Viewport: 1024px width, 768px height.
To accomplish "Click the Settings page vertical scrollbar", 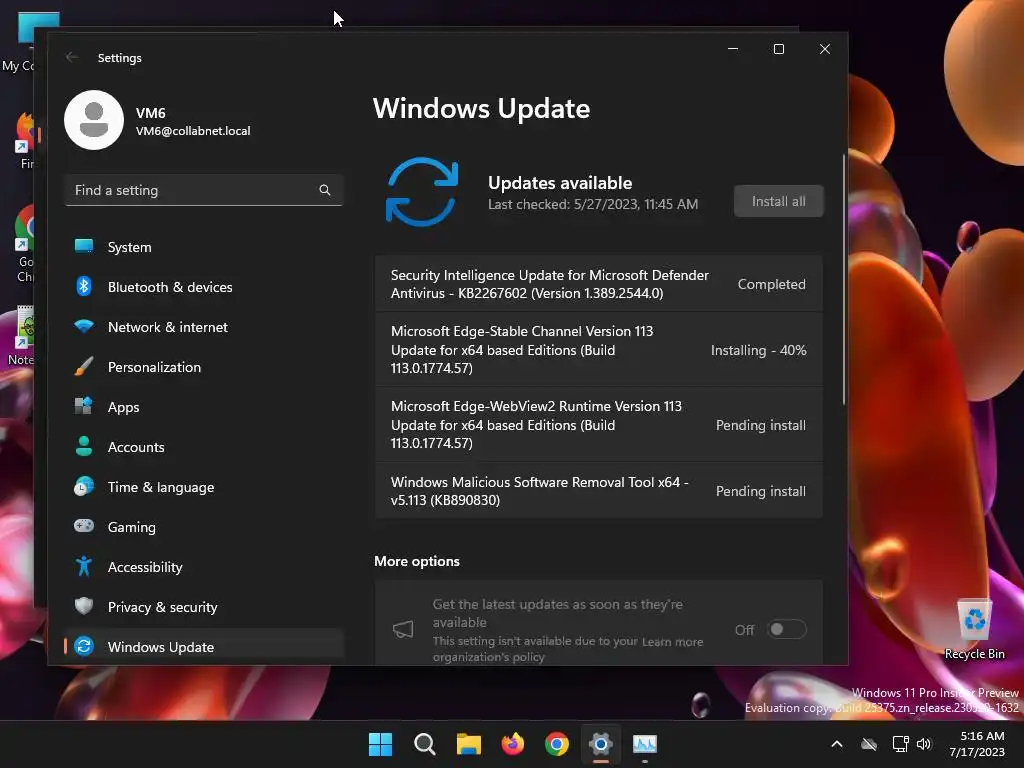I will [844, 280].
